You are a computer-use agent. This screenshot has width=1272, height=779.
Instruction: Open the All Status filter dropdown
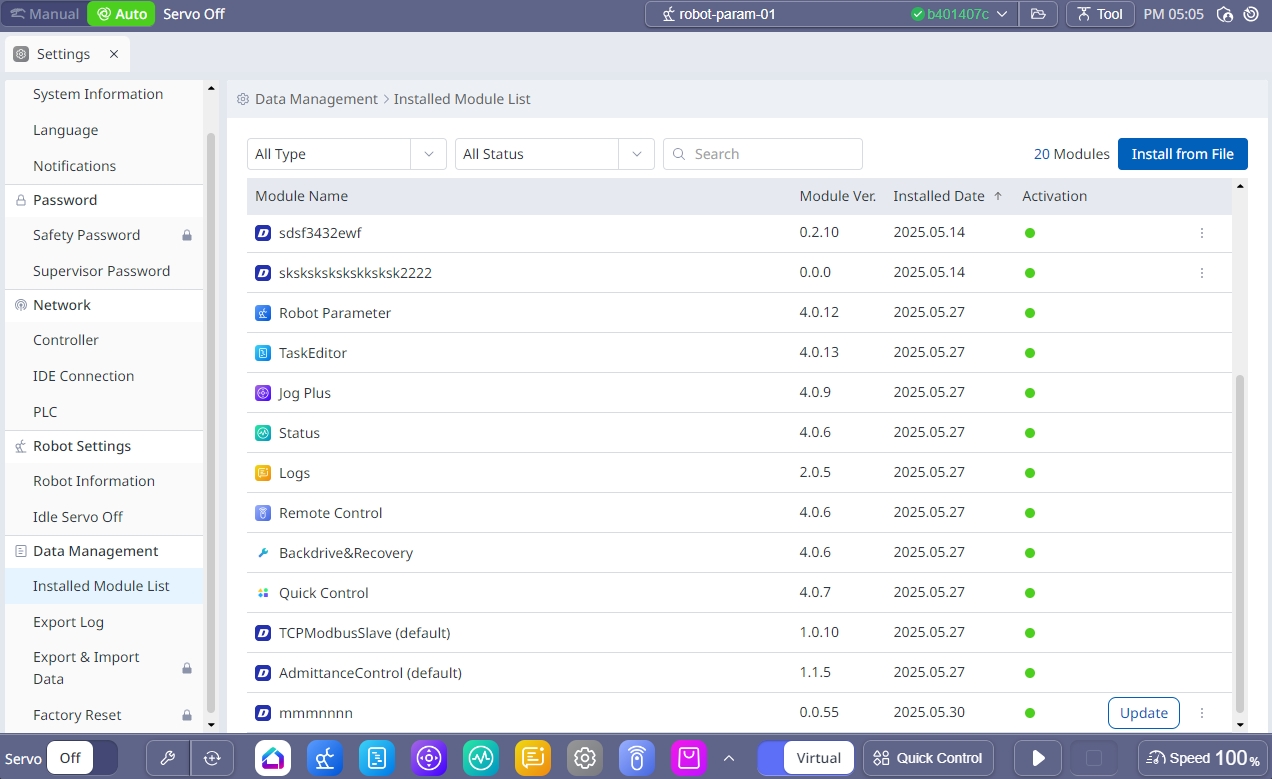click(553, 154)
